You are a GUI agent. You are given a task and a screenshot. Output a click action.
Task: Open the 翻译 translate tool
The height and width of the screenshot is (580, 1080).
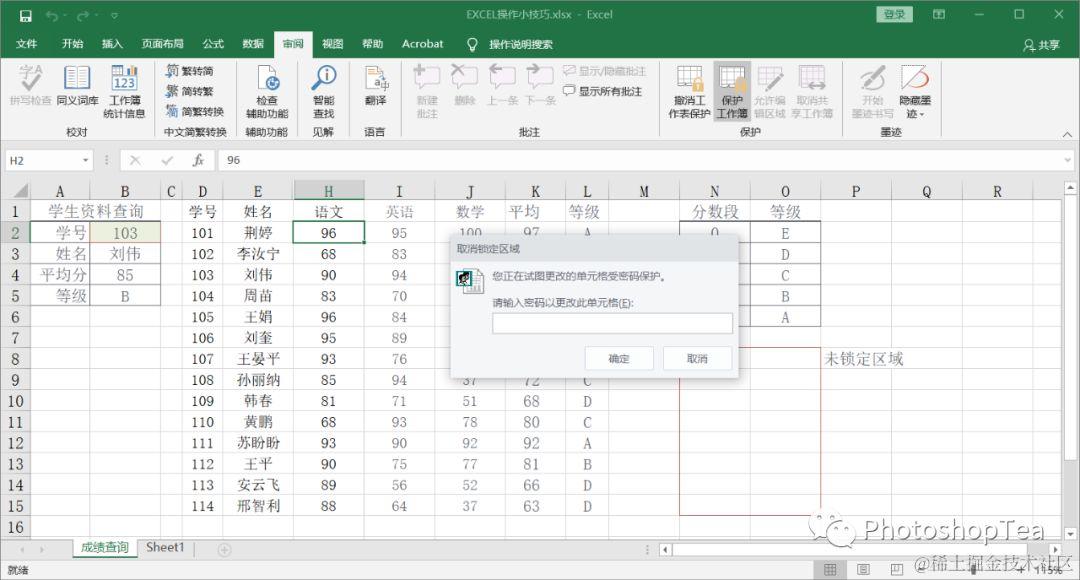(x=375, y=85)
